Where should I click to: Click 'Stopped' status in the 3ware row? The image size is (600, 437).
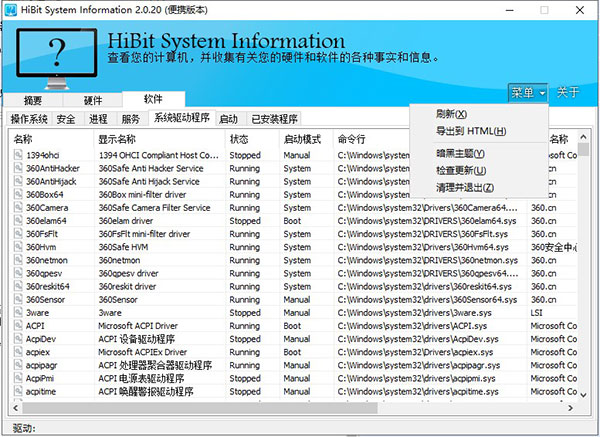(x=245, y=313)
